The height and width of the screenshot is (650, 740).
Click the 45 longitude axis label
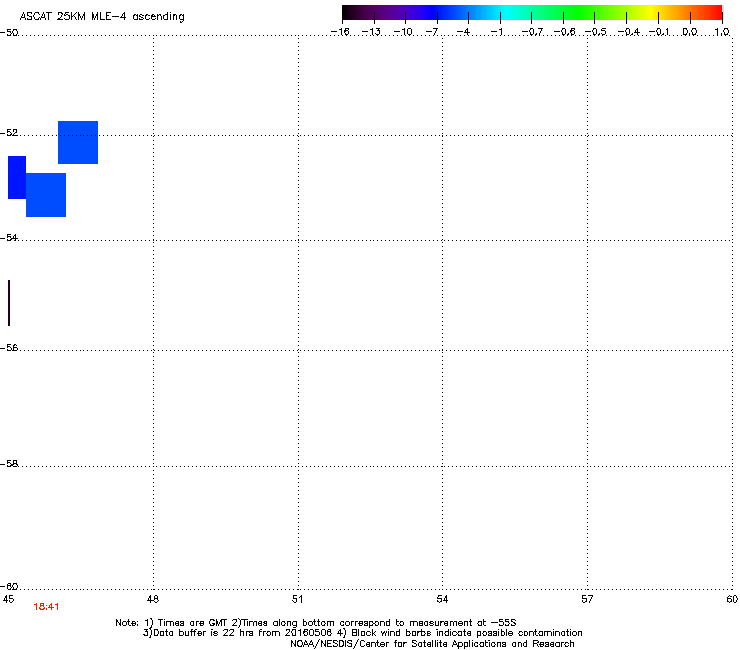tap(8, 599)
